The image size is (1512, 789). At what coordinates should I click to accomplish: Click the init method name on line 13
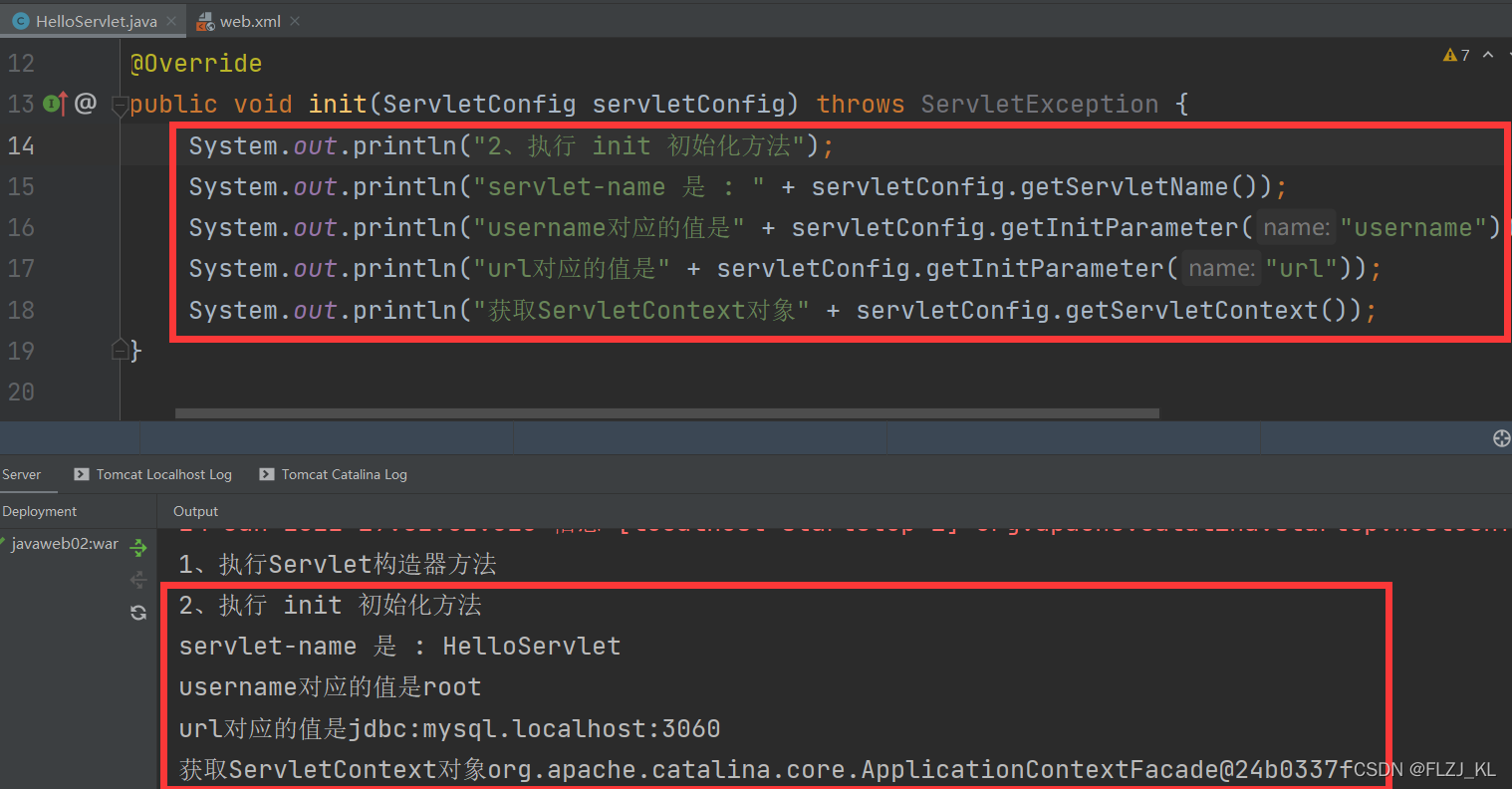tap(338, 105)
